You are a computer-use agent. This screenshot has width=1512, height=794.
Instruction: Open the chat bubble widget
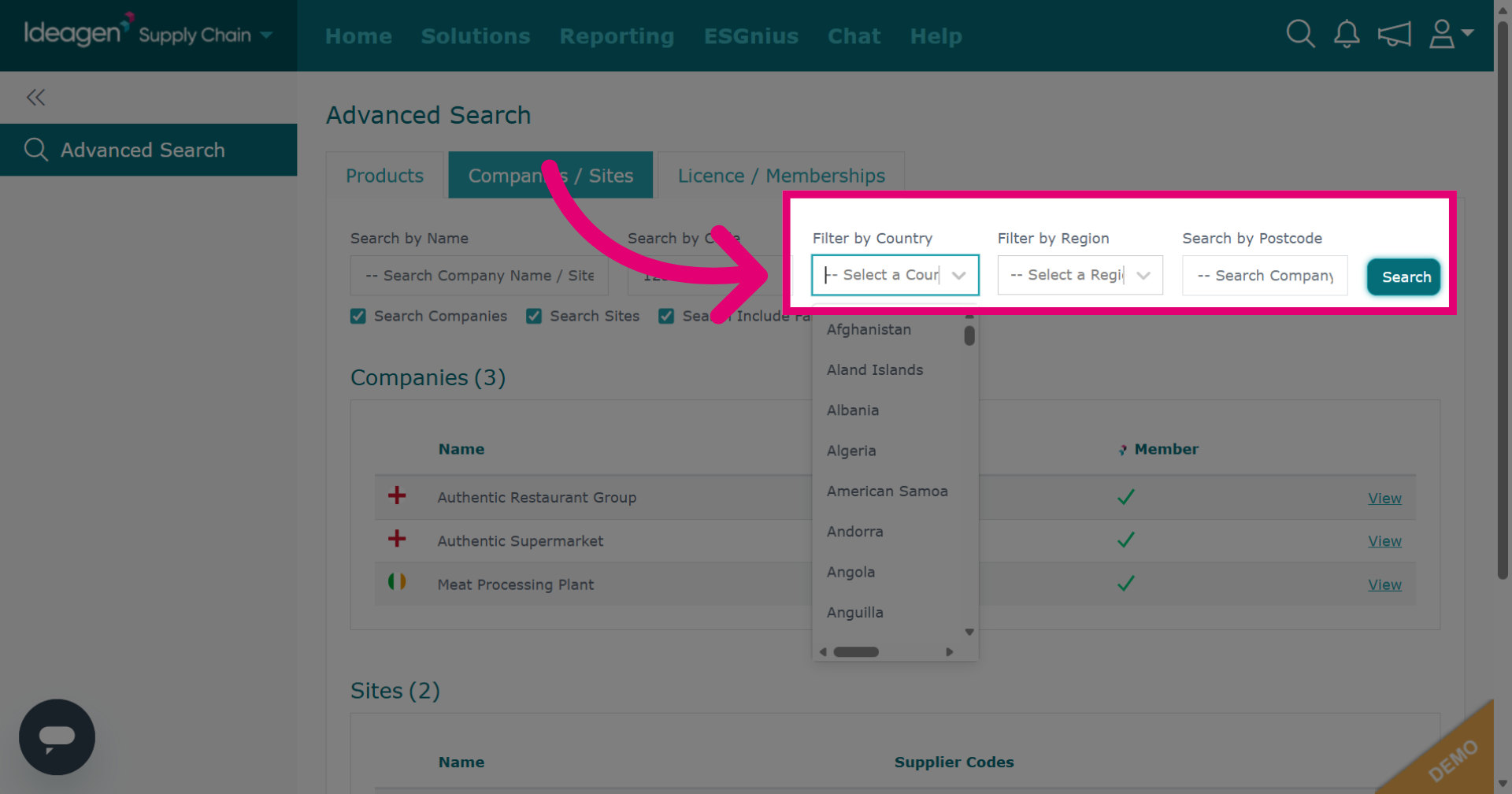[57, 736]
